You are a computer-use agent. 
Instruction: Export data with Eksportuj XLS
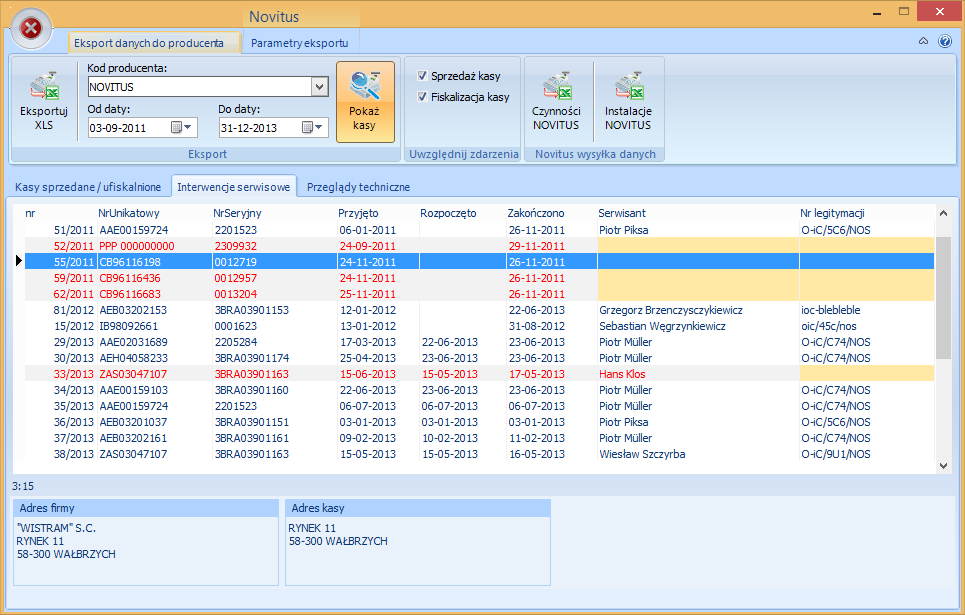[44, 102]
